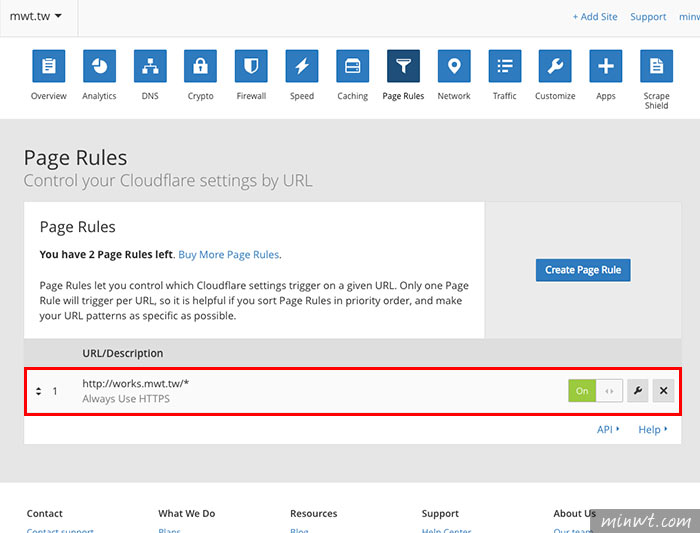Open the Caching drive icon
700x533 pixels.
[353, 66]
